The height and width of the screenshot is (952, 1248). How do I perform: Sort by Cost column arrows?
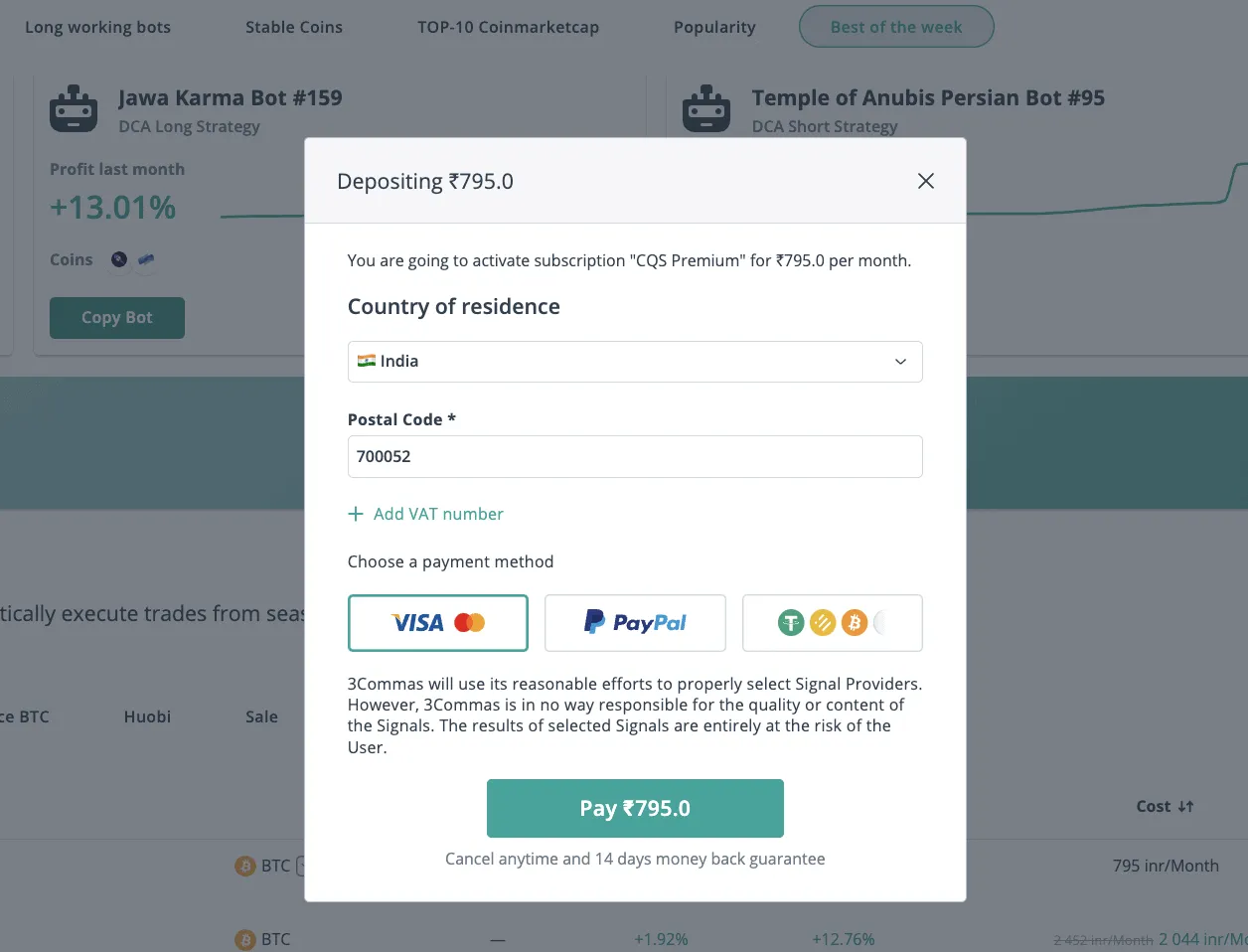click(1185, 807)
